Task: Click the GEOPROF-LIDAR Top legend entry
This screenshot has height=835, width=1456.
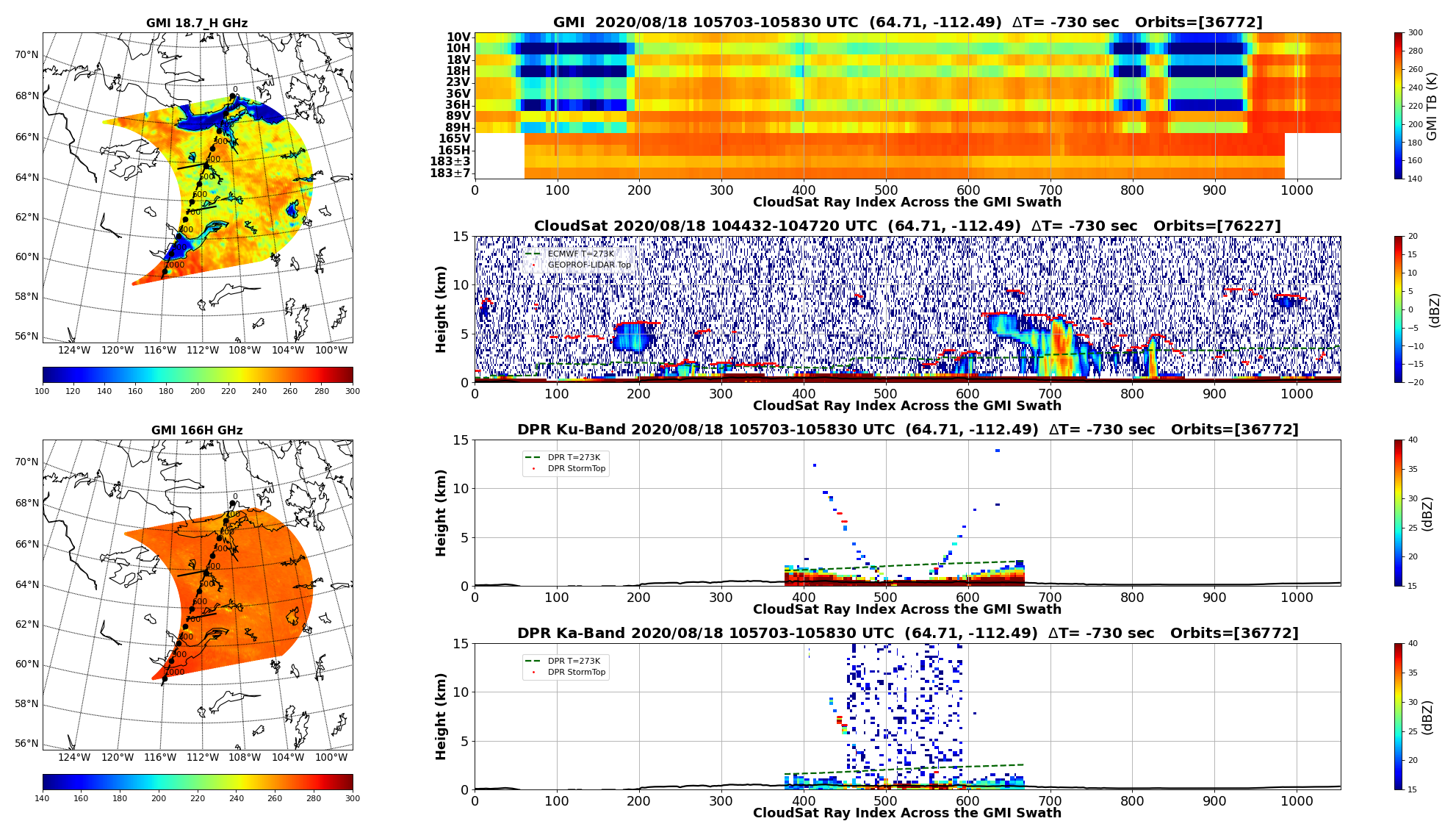Action: click(588, 265)
